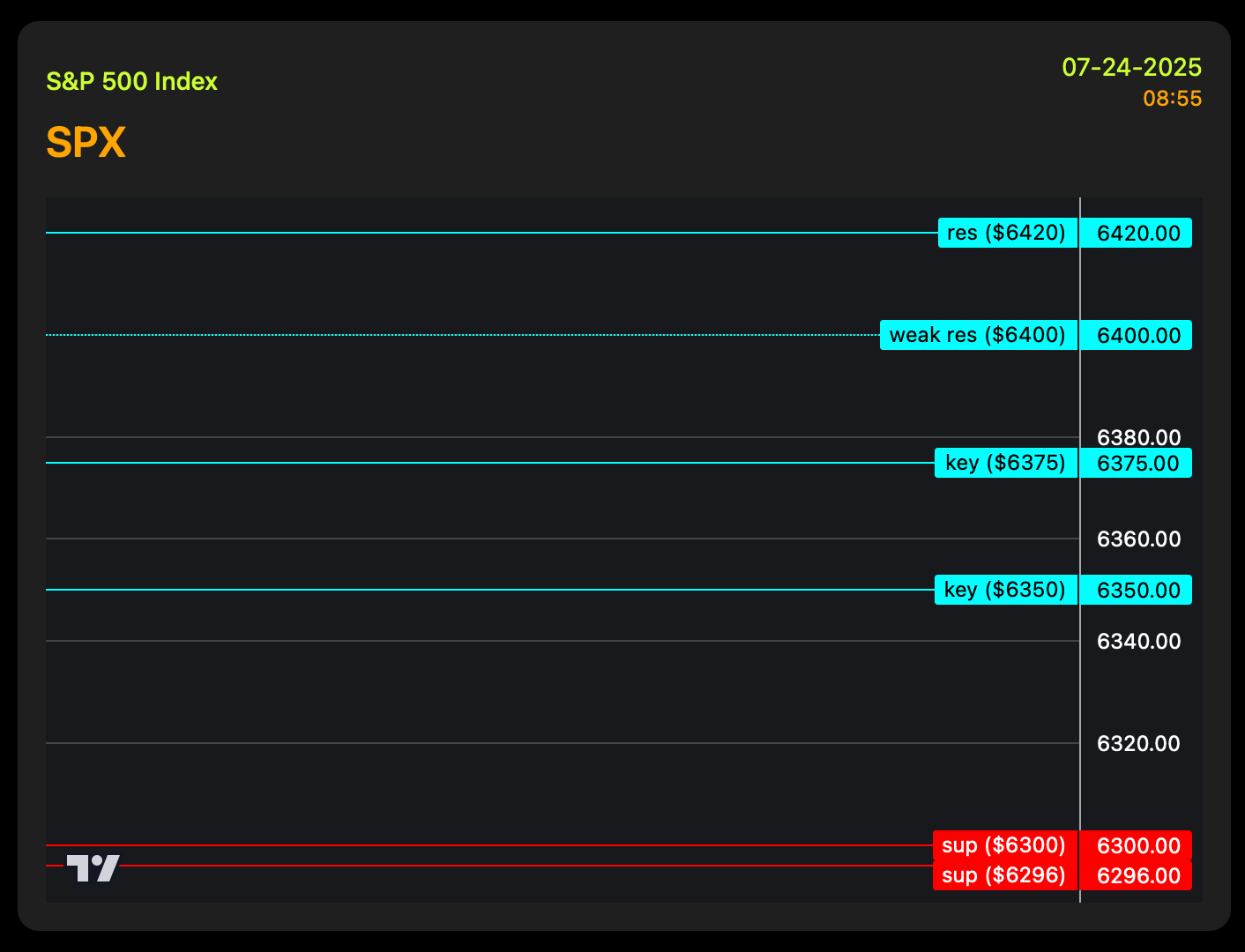Click the 6340.00 axis price value
Screen dimensions: 1245x952
point(1138,641)
